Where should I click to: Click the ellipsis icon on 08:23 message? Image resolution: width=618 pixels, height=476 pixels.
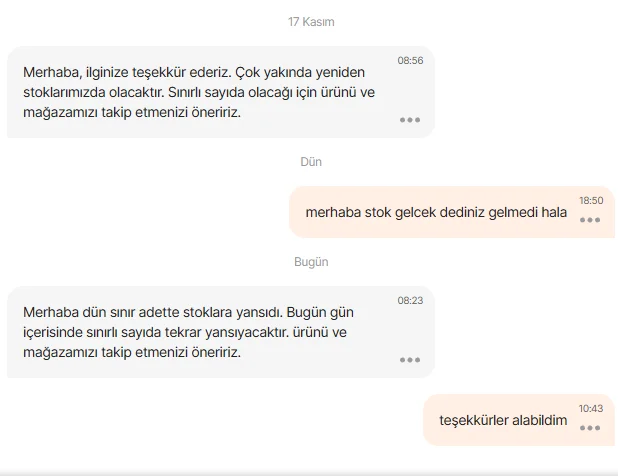410,359
